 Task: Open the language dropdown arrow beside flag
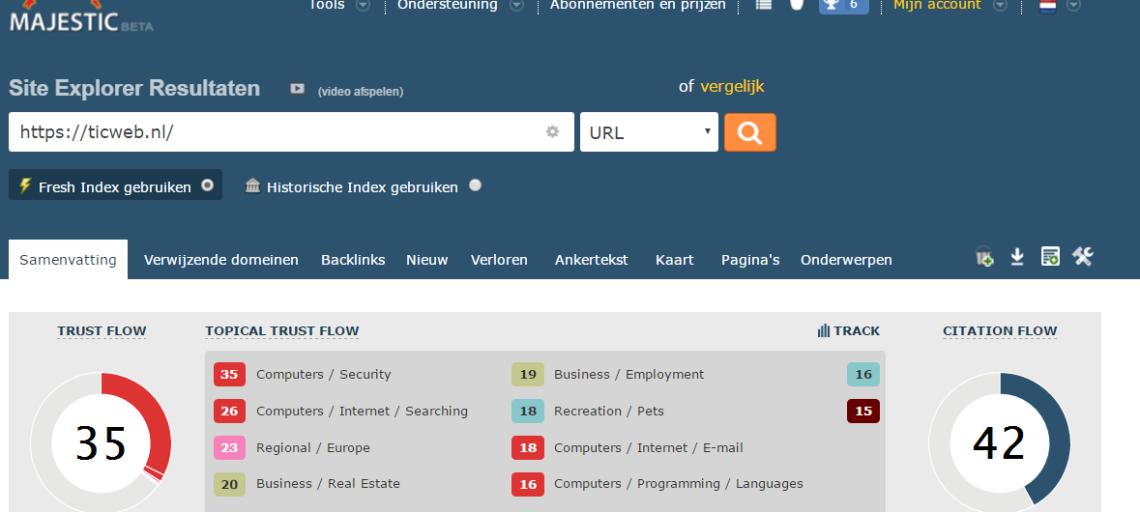point(1073,5)
